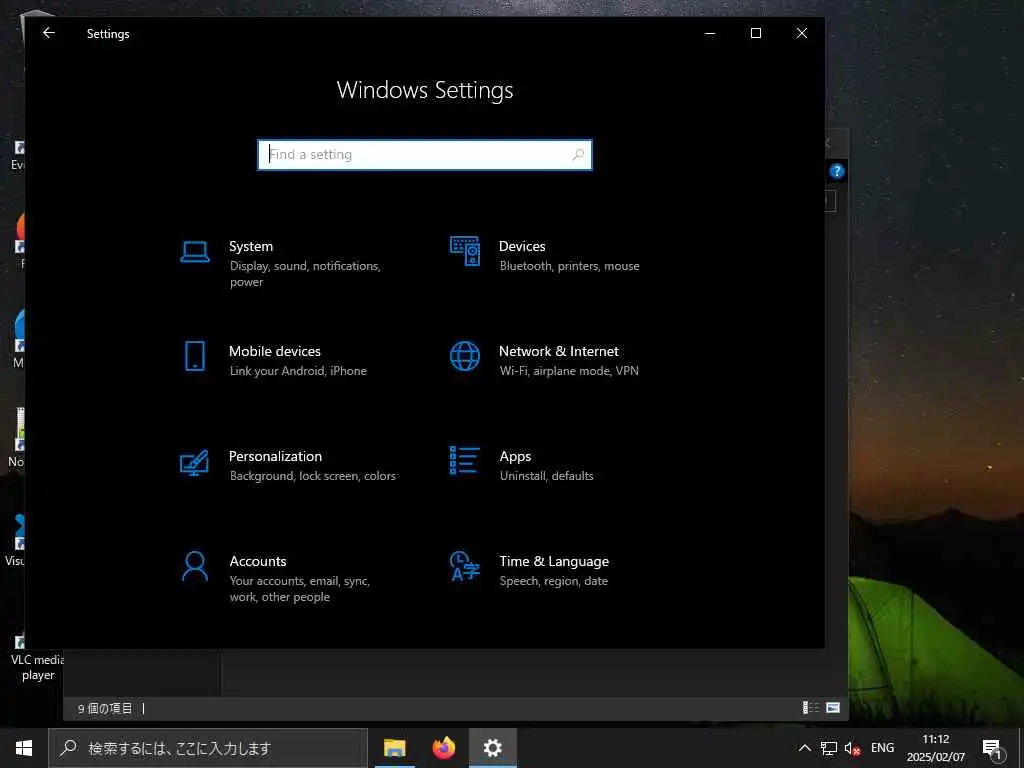1024x768 pixels.
Task: Open the Windows Start menu
Action: pyautogui.click(x=24, y=748)
